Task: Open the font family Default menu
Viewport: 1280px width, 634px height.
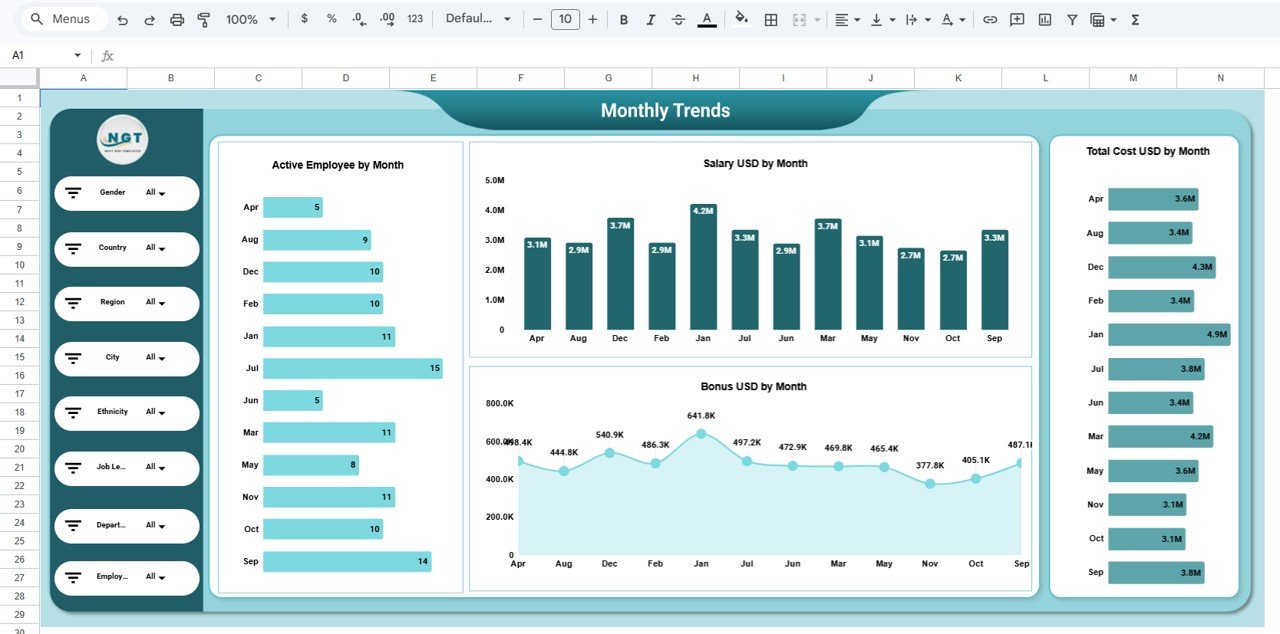Action: [478, 20]
